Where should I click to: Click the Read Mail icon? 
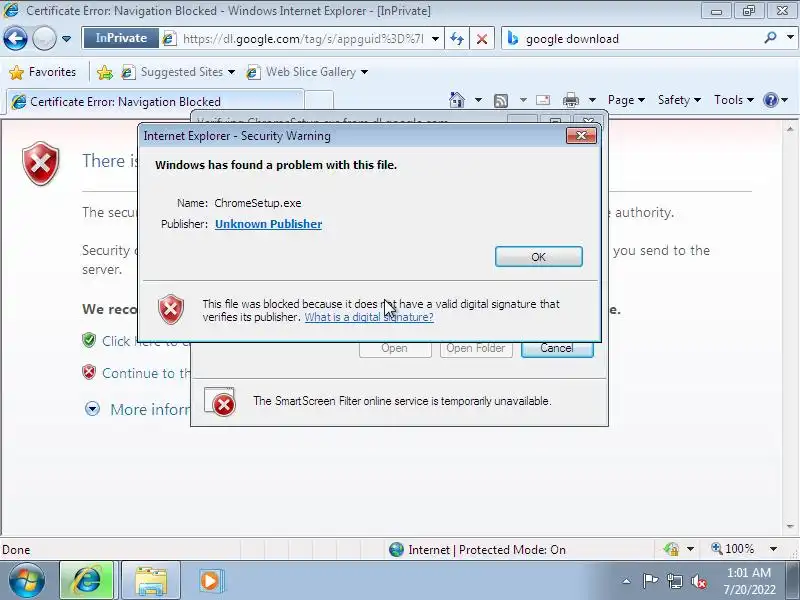pos(543,100)
